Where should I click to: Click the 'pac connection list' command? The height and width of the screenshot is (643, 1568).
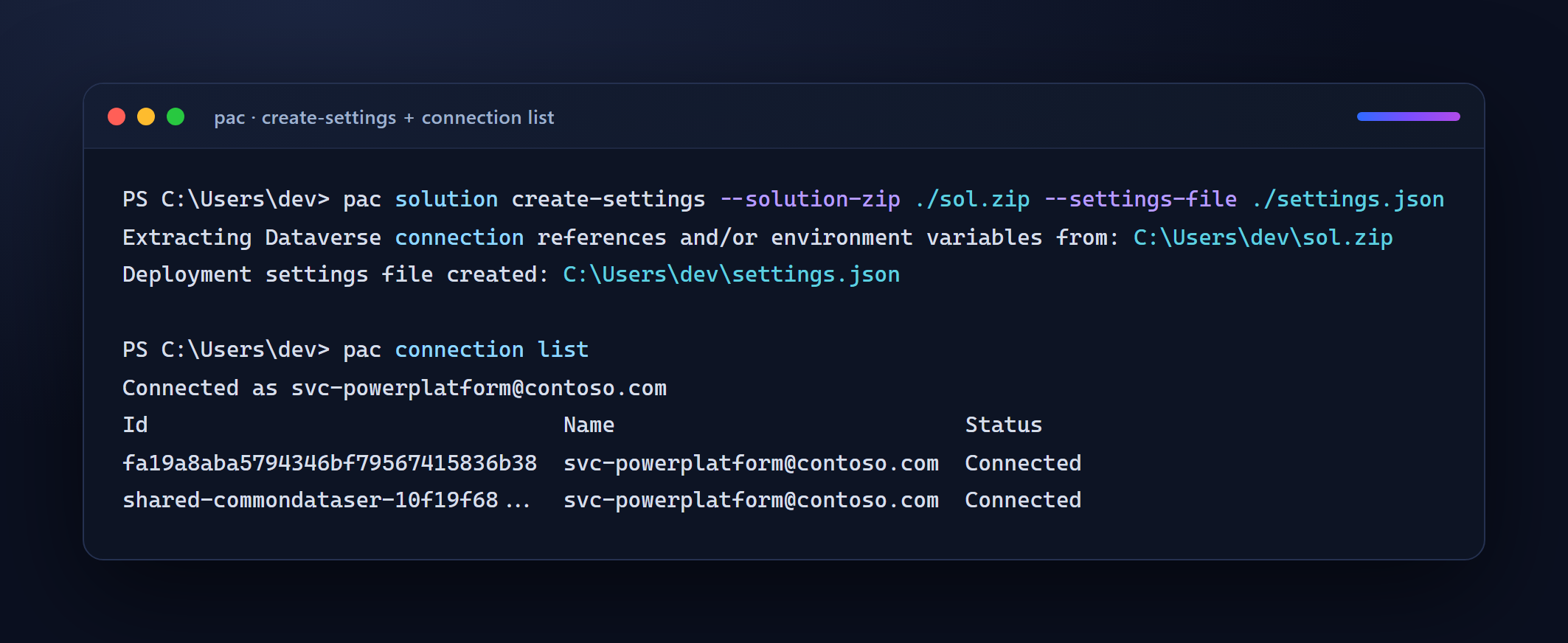point(466,350)
